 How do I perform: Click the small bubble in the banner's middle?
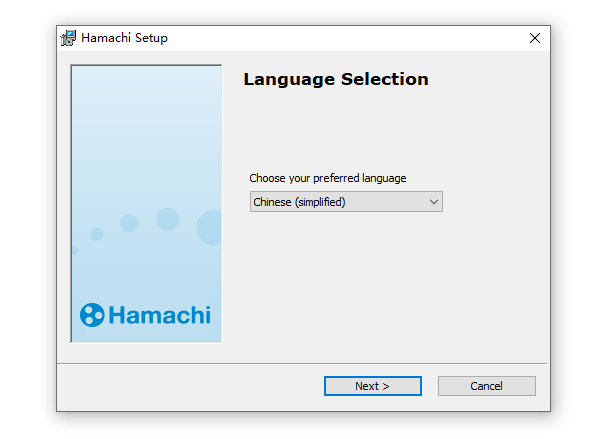(x=129, y=223)
